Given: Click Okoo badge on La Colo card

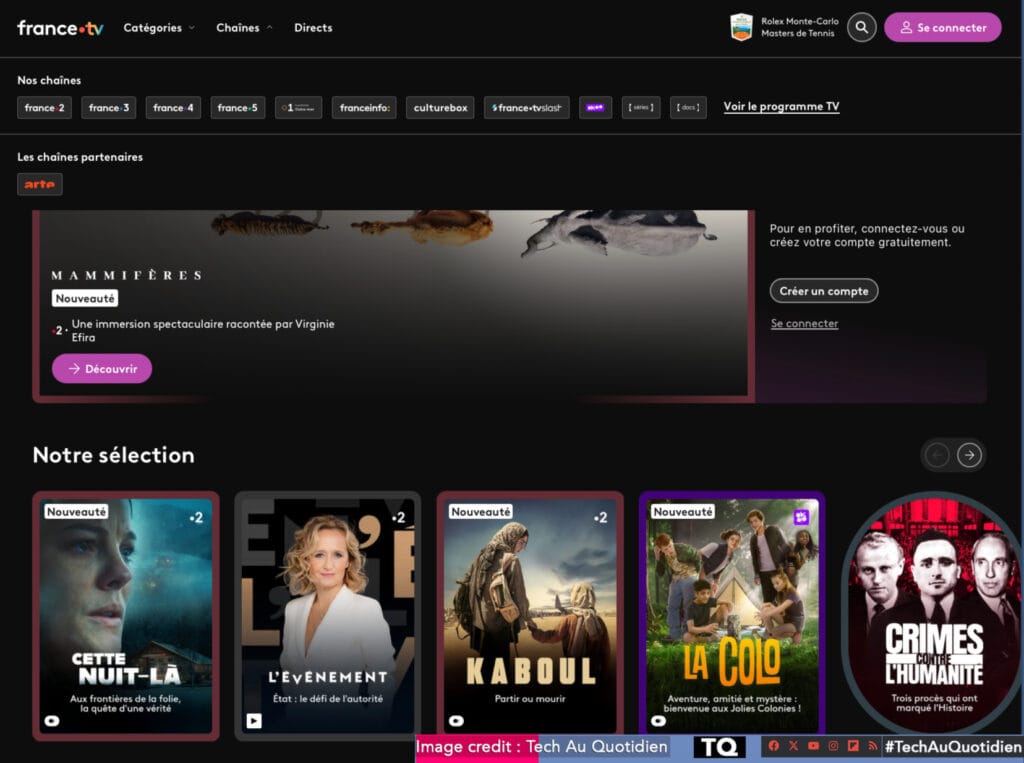Looking at the screenshot, I should pyautogui.click(x=801, y=517).
